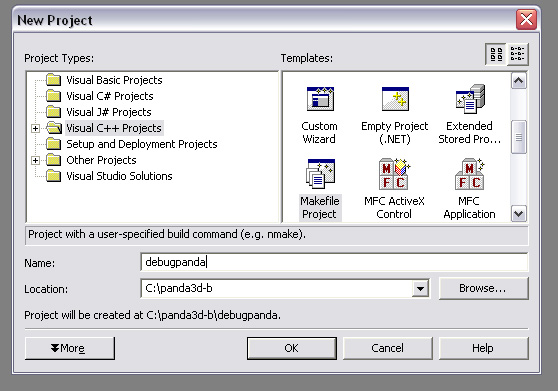Click the Visual C# Projects folder icon
This screenshot has height=391, width=558.
(x=54, y=96)
